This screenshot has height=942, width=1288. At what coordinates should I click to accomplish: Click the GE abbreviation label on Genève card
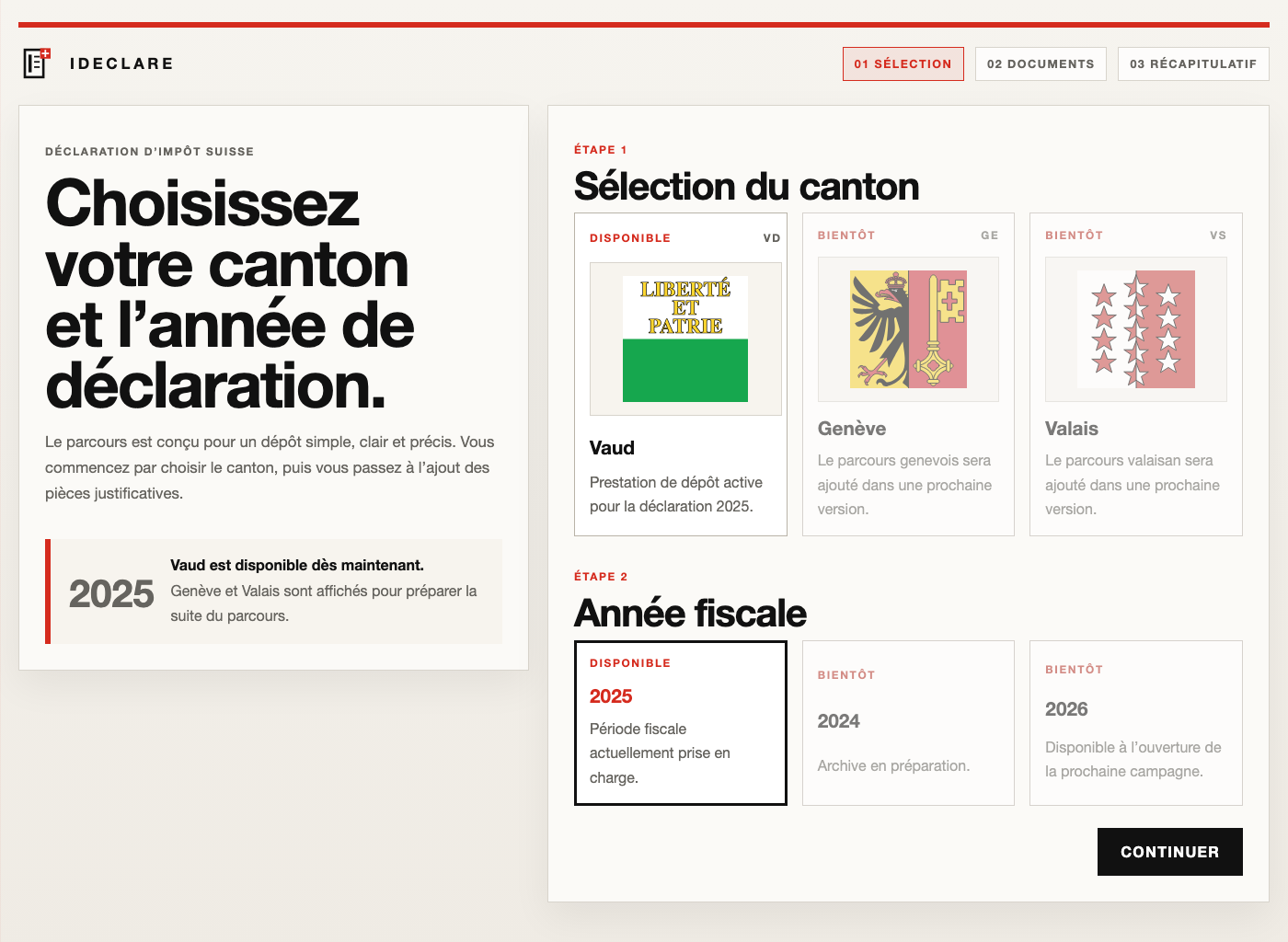pos(989,235)
